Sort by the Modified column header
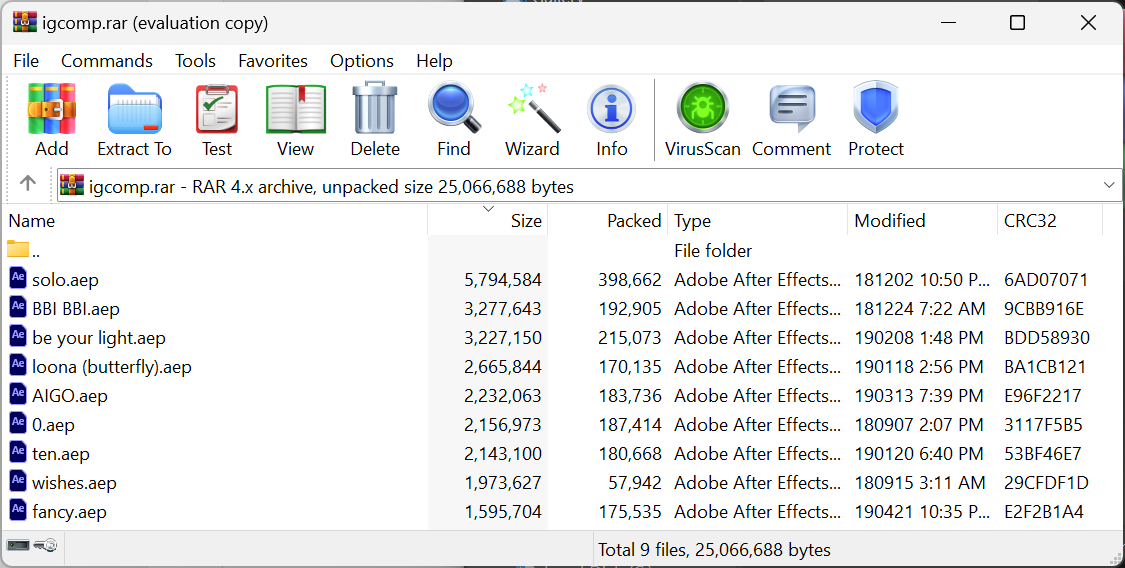 pos(922,221)
